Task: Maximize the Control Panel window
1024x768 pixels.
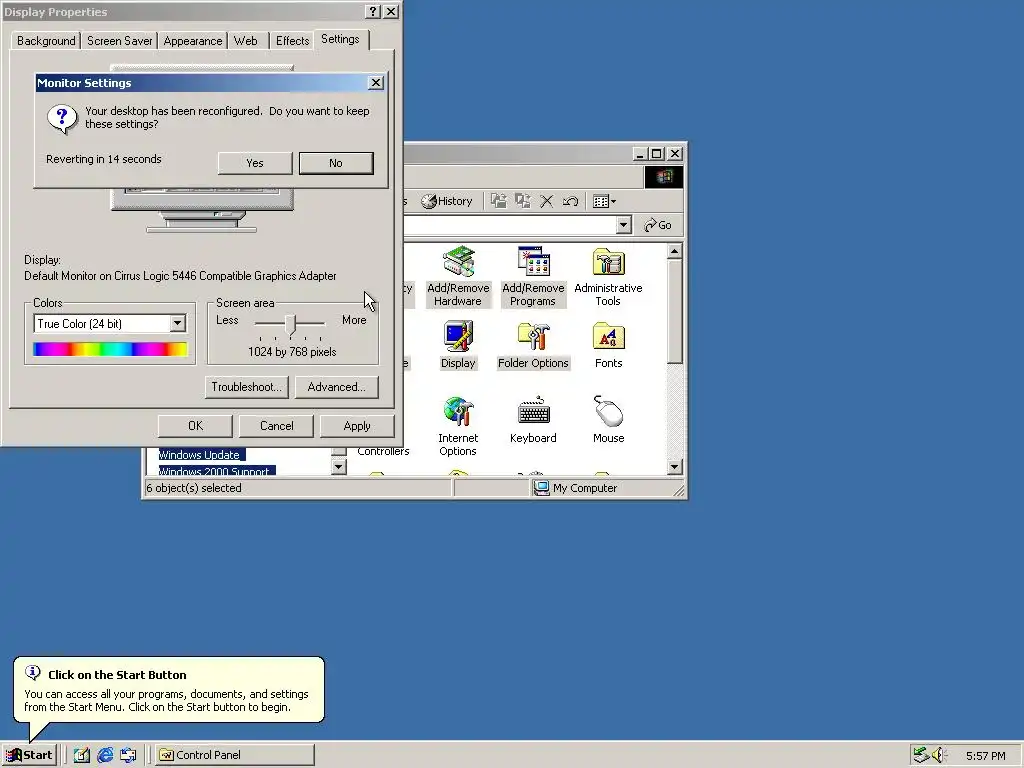Action: 657,153
